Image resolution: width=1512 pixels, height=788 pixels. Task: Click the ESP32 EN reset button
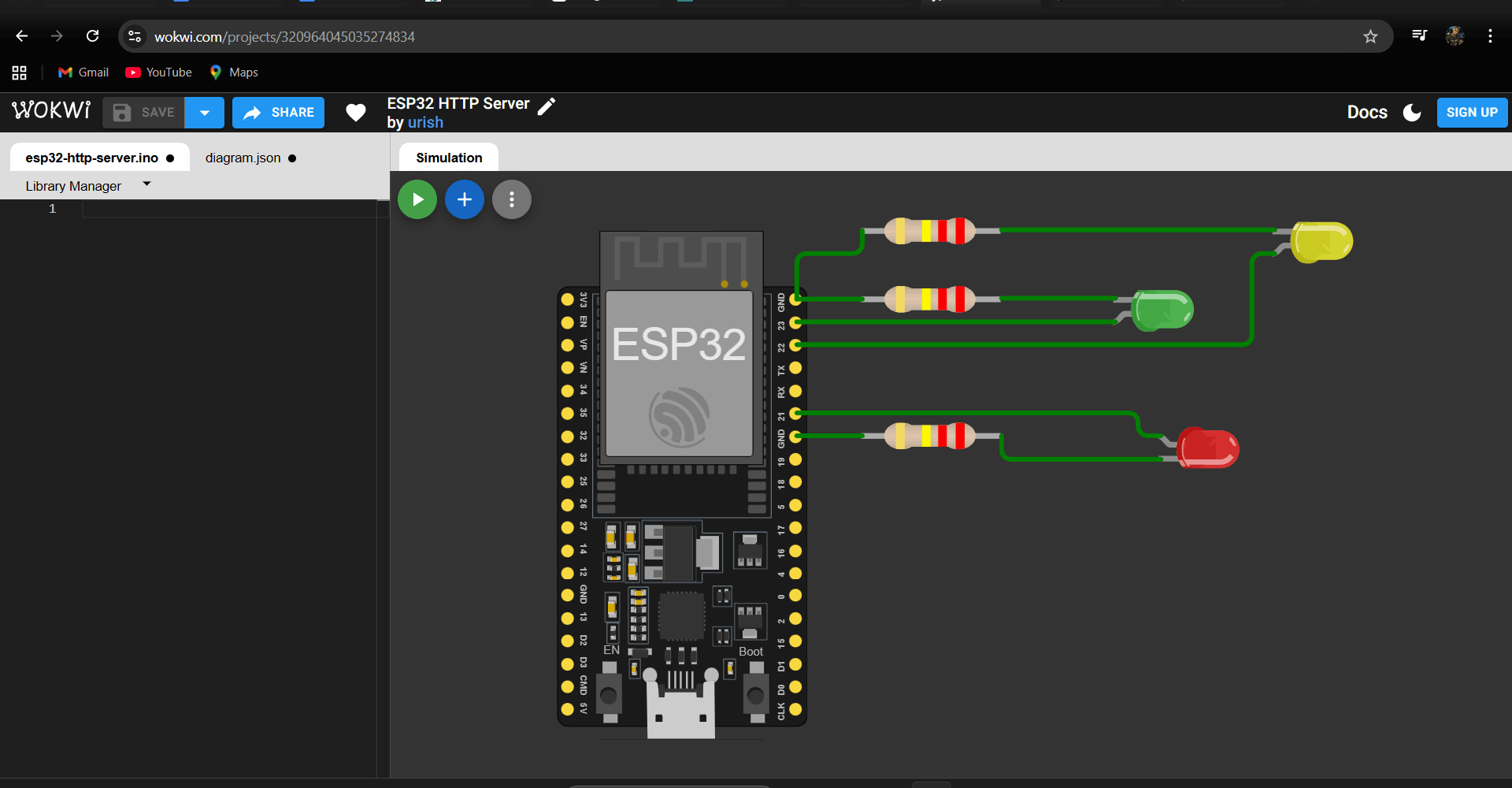click(610, 695)
